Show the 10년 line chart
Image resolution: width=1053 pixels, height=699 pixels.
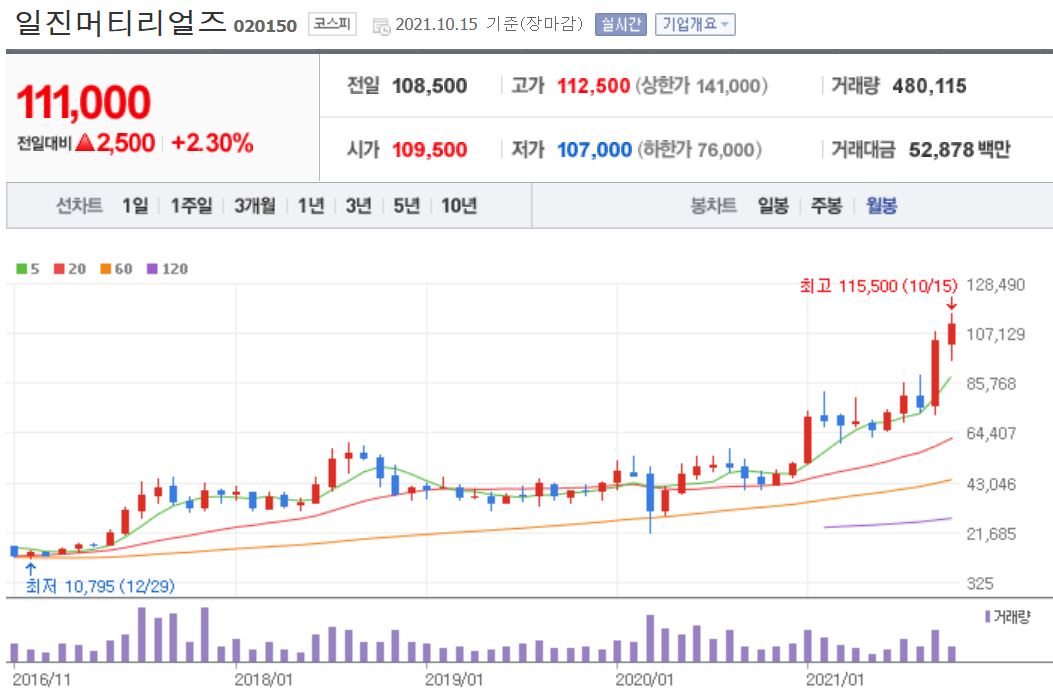click(459, 205)
